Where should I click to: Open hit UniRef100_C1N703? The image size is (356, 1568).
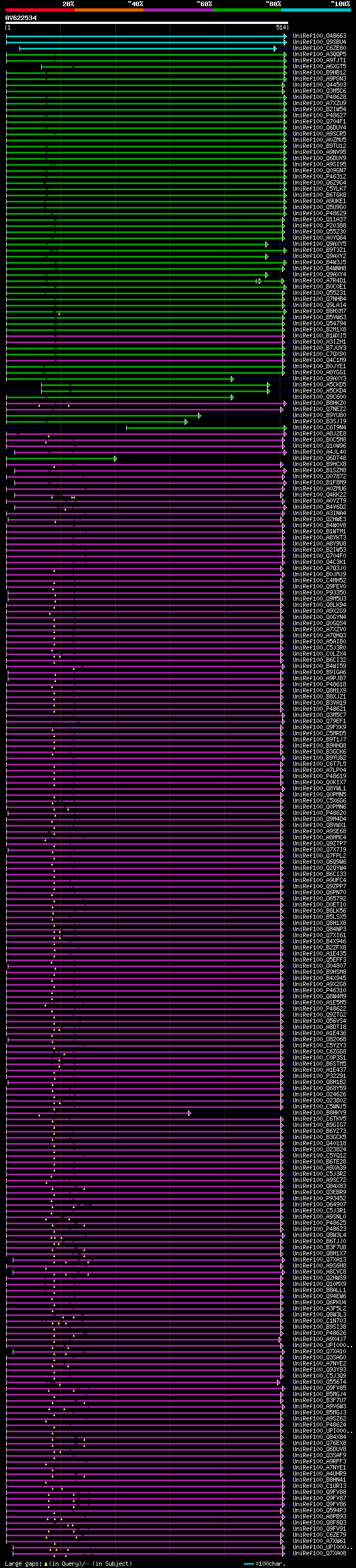point(319,1321)
